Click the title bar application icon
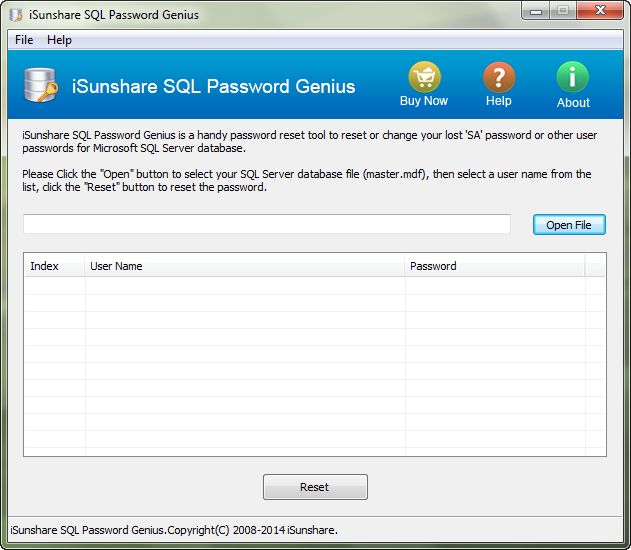This screenshot has width=631, height=550. click(16, 15)
